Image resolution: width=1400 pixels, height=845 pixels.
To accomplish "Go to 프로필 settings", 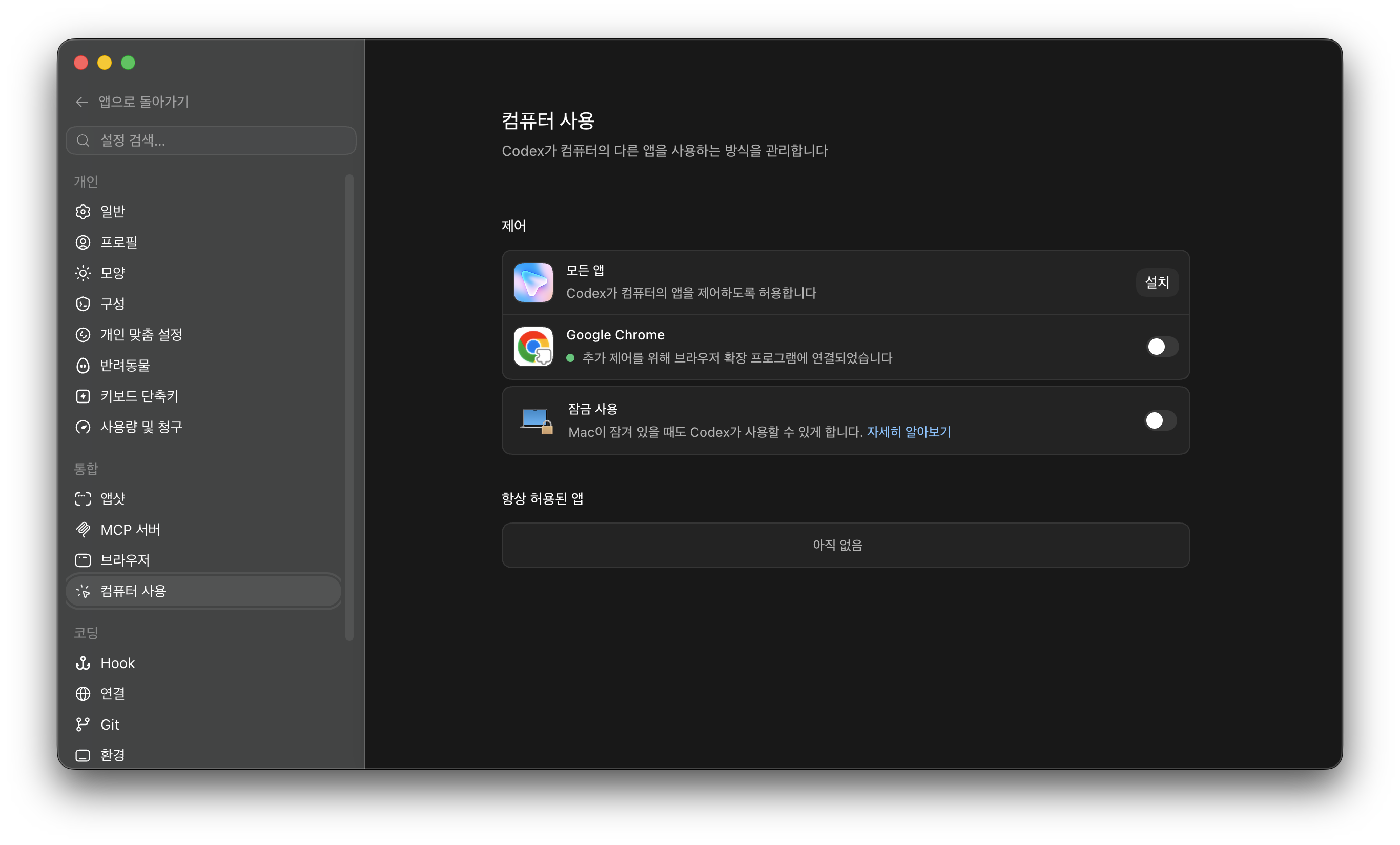I will [203, 242].
